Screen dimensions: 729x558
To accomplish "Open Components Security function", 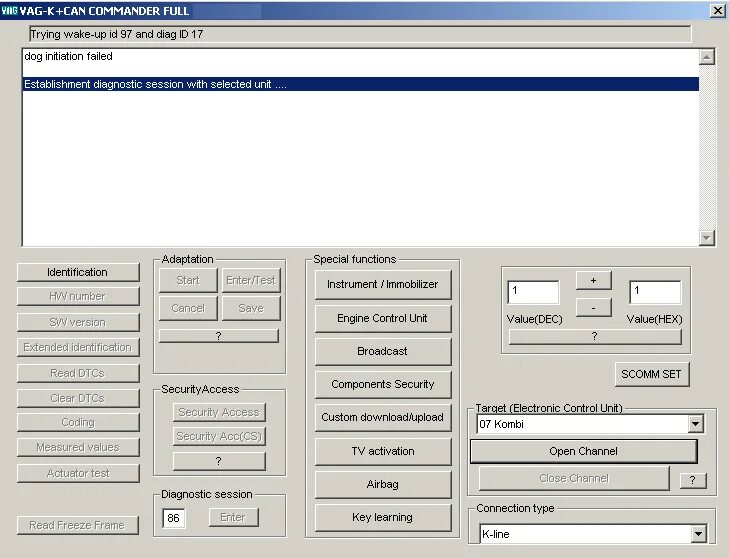I will pyautogui.click(x=383, y=384).
